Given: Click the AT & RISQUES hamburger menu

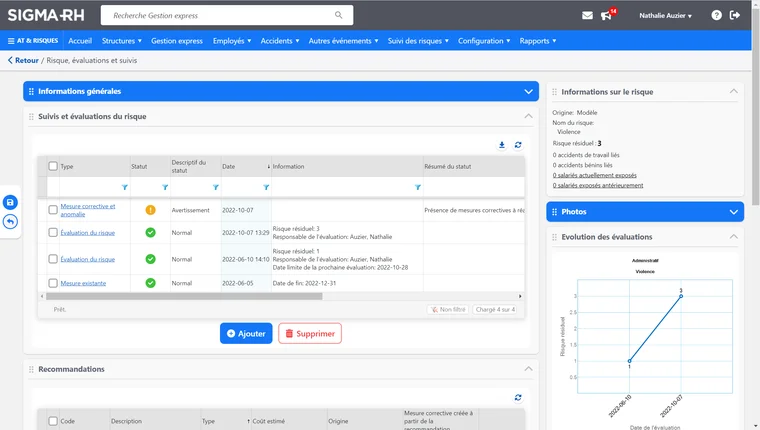Looking at the screenshot, I should coord(33,41).
